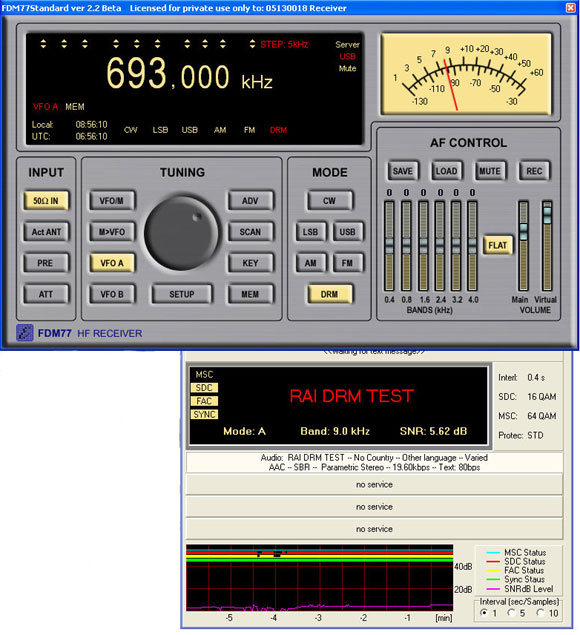
Task: Click the VFO/M tuning button
Action: (112, 201)
